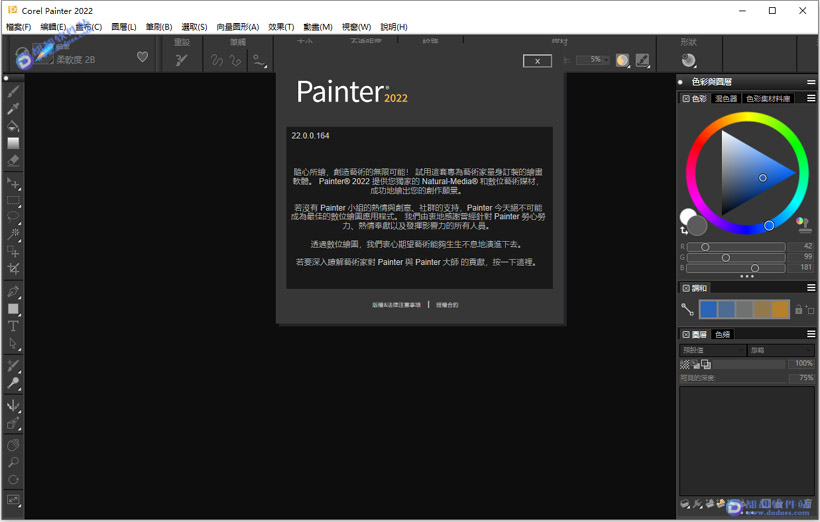
Task: Open the license agreement link
Action: click(447, 305)
